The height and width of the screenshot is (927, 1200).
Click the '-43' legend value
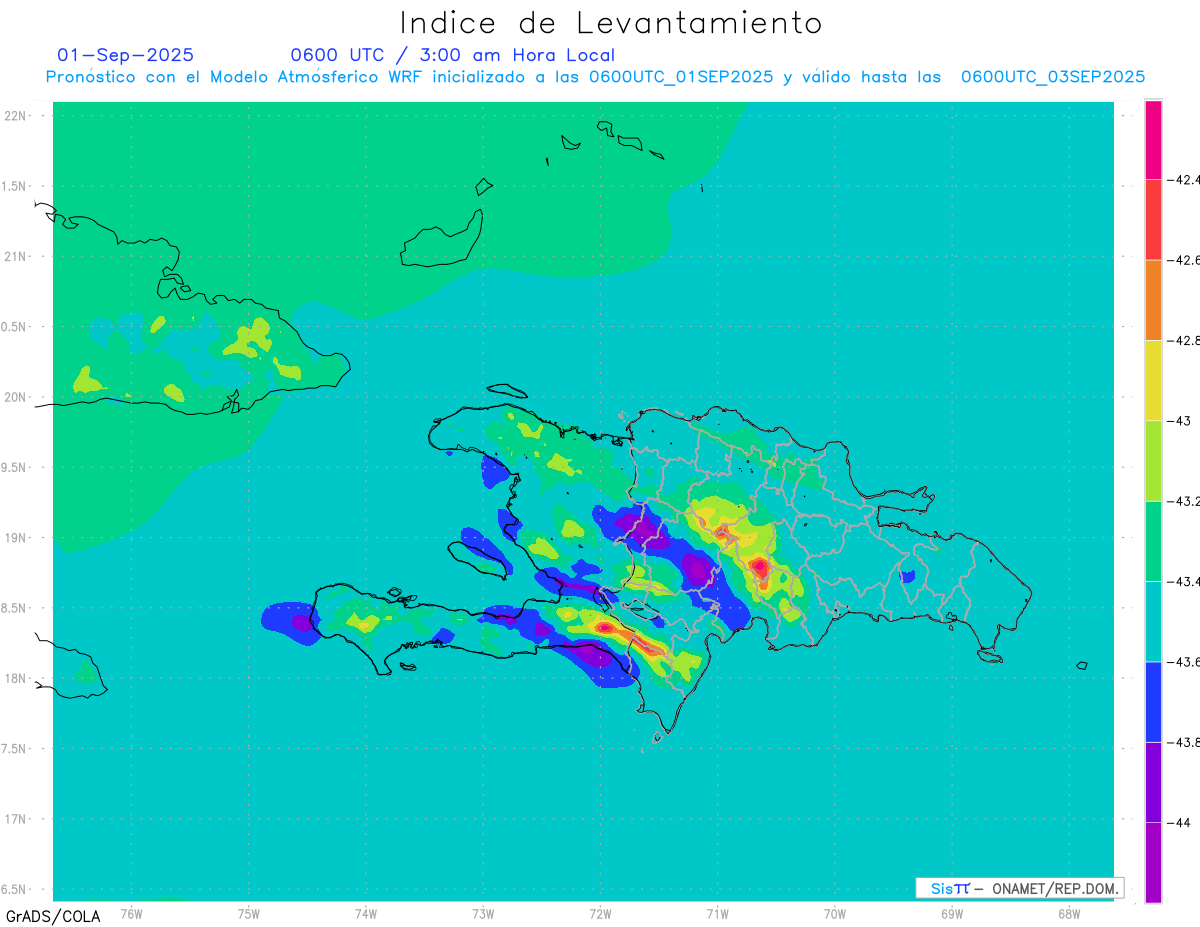[x=1180, y=421]
